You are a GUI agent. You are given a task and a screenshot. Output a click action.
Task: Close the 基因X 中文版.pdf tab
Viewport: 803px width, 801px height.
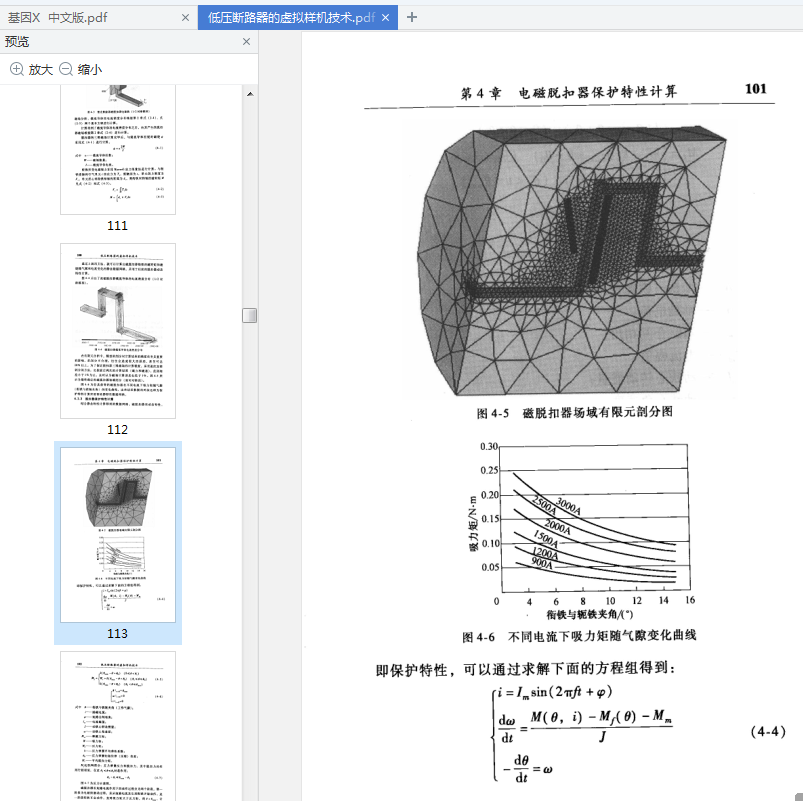point(185,18)
